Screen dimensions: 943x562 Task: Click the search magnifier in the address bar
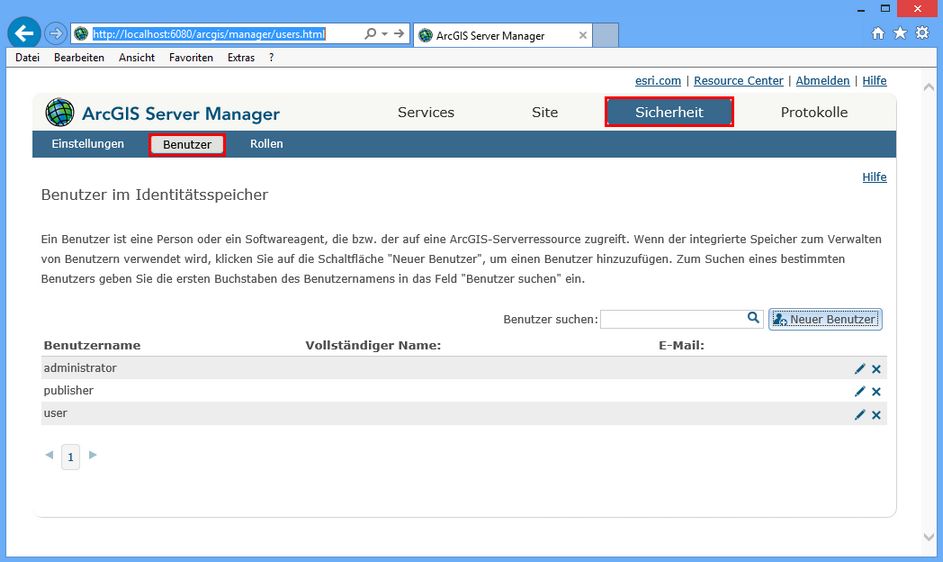click(x=370, y=34)
